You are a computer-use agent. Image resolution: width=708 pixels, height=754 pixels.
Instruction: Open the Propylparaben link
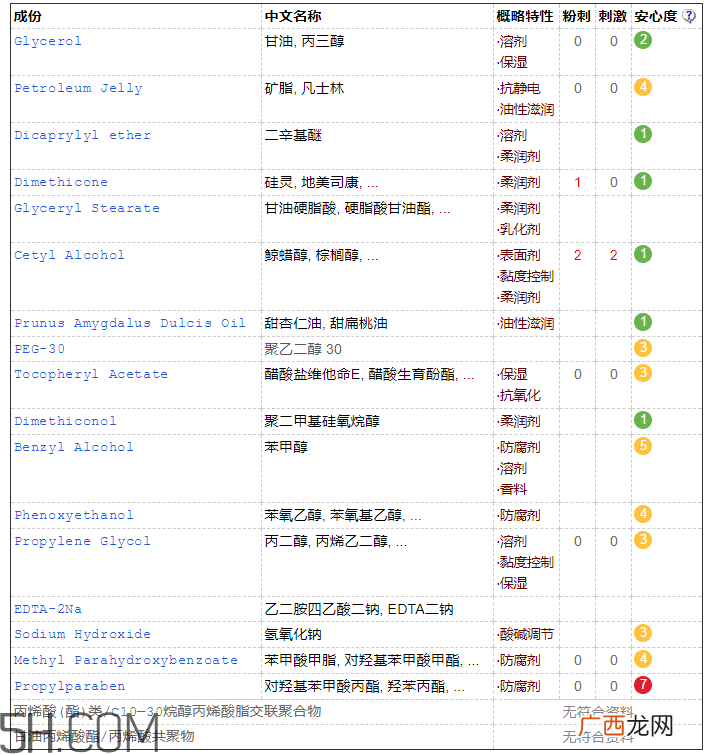click(x=69, y=686)
